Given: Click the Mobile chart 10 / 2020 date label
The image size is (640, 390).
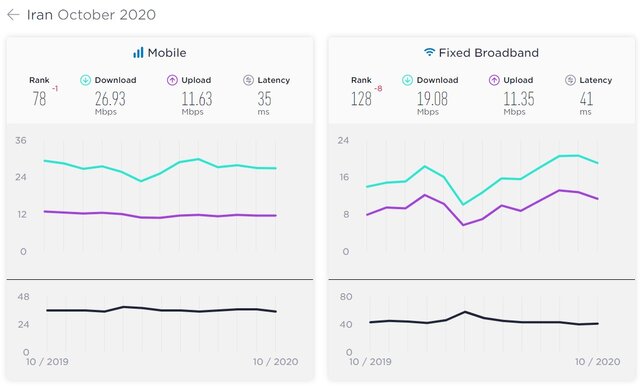Looking at the screenshot, I should point(276,361).
